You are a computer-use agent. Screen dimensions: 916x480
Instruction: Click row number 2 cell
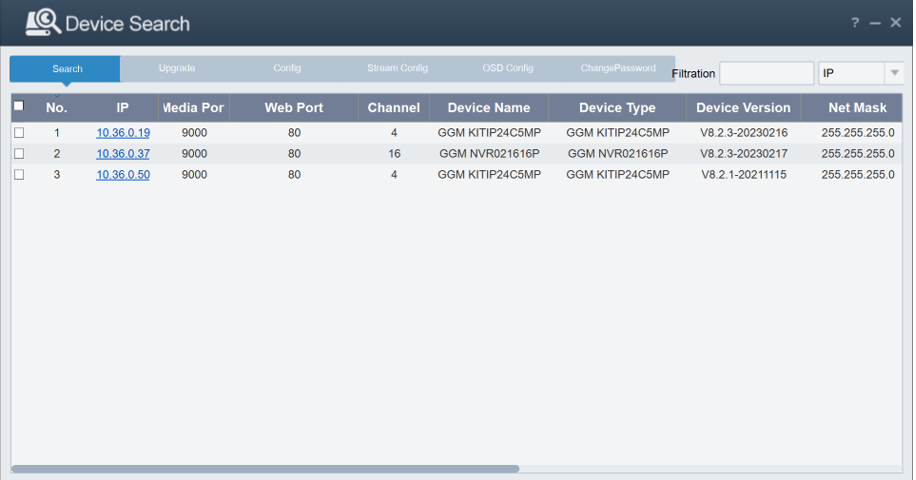(x=57, y=154)
